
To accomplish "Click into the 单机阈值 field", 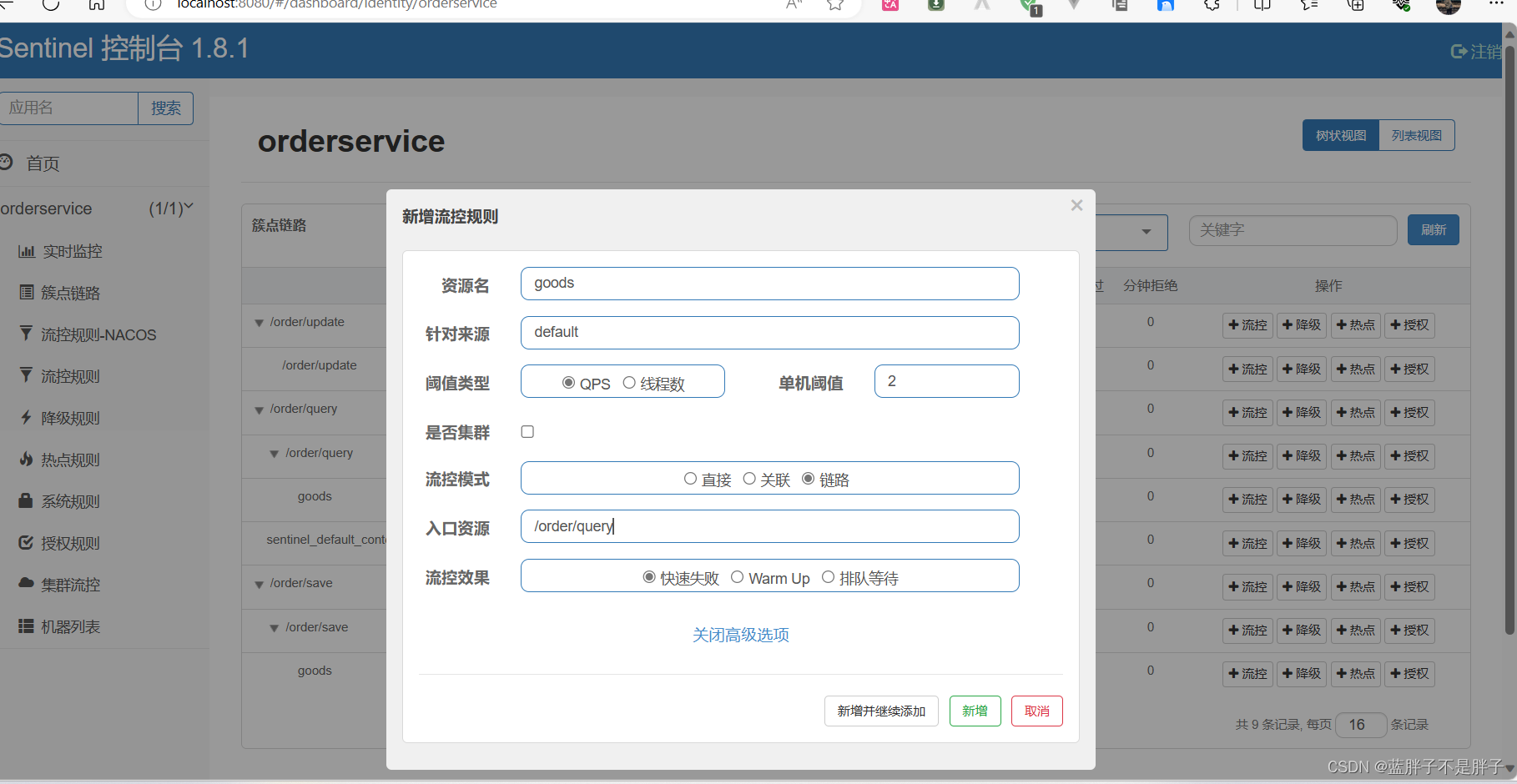I will click(x=946, y=381).
